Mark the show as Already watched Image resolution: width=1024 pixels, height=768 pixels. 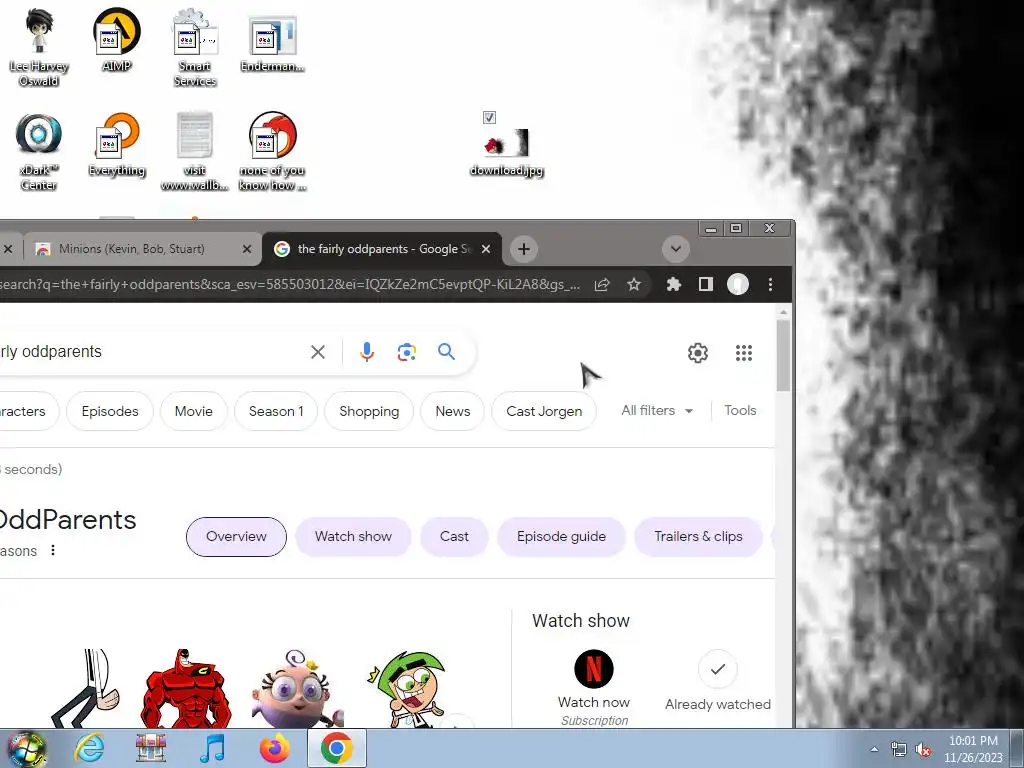(718, 680)
